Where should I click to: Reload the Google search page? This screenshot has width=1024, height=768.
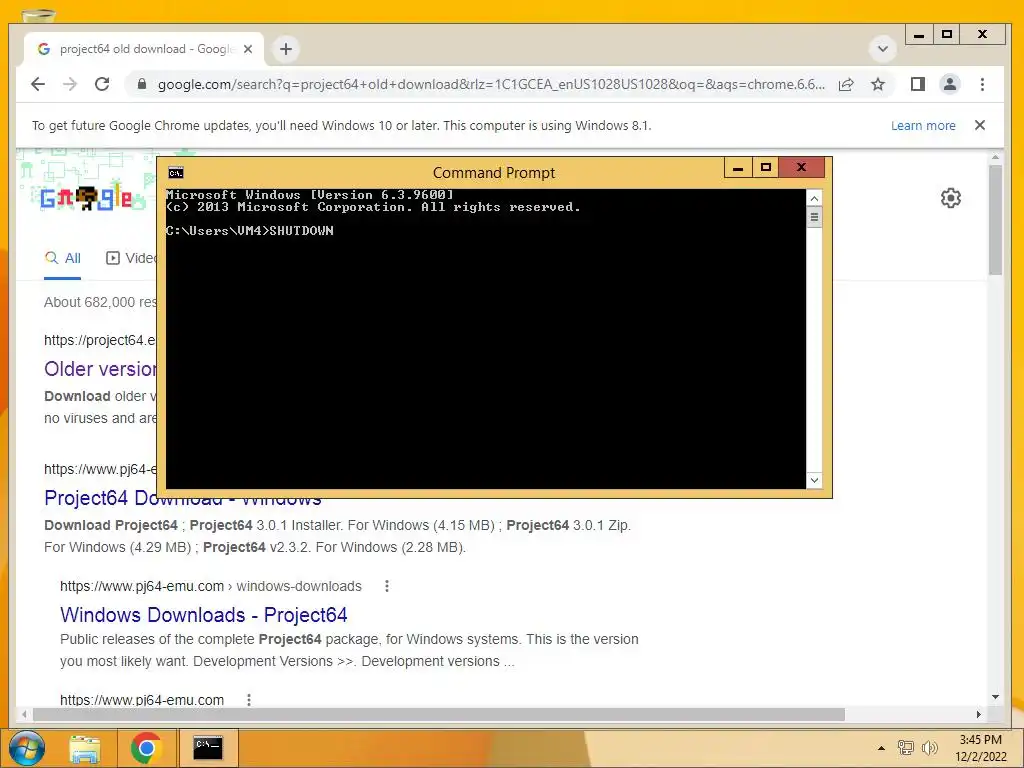[102, 84]
